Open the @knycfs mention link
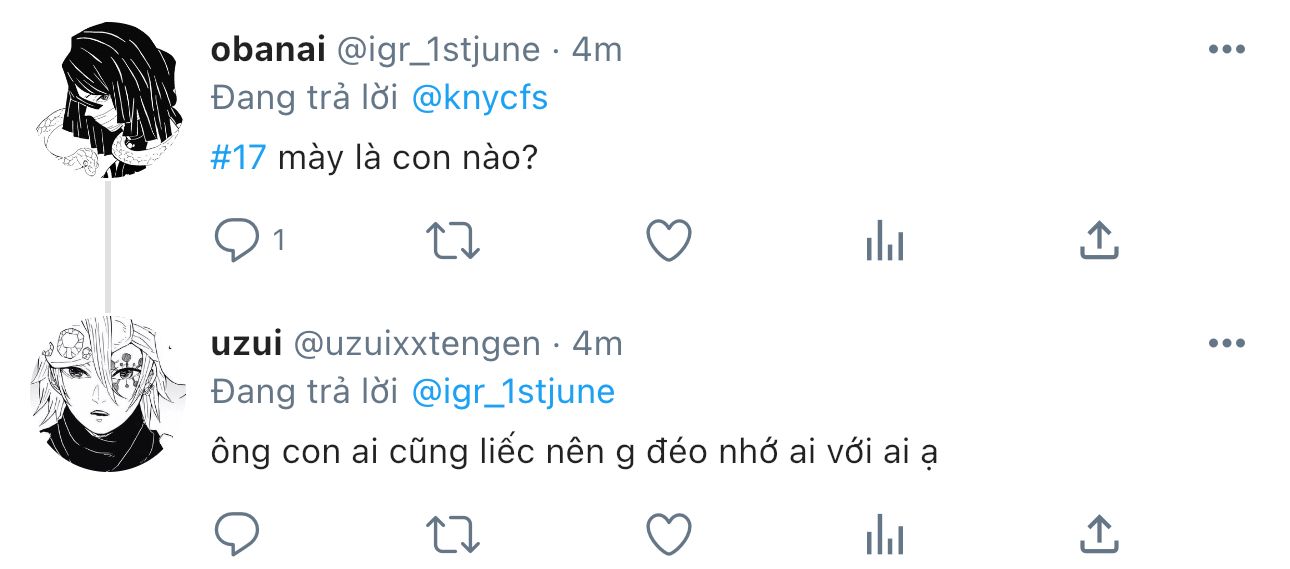The image size is (1290, 569). (480, 98)
